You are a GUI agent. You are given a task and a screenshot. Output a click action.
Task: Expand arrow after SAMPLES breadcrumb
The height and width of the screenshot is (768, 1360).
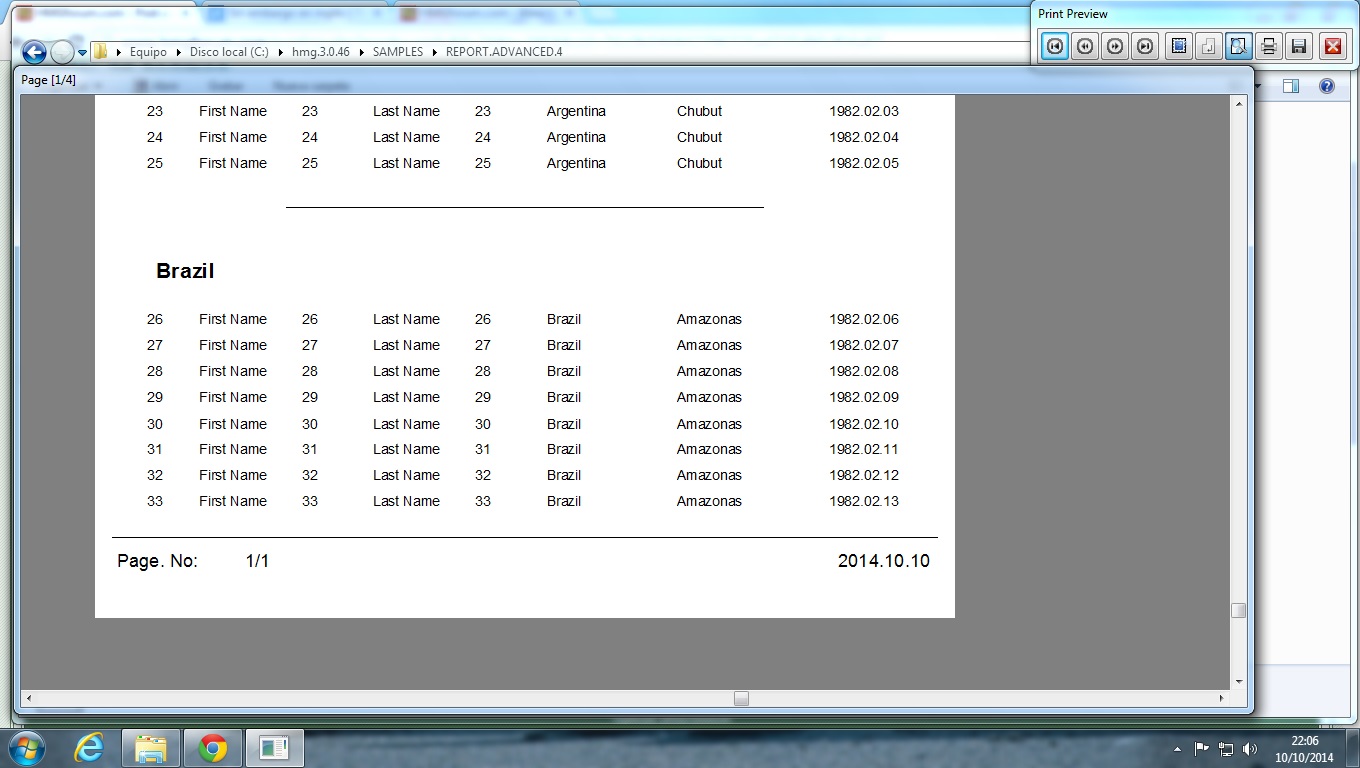click(435, 52)
